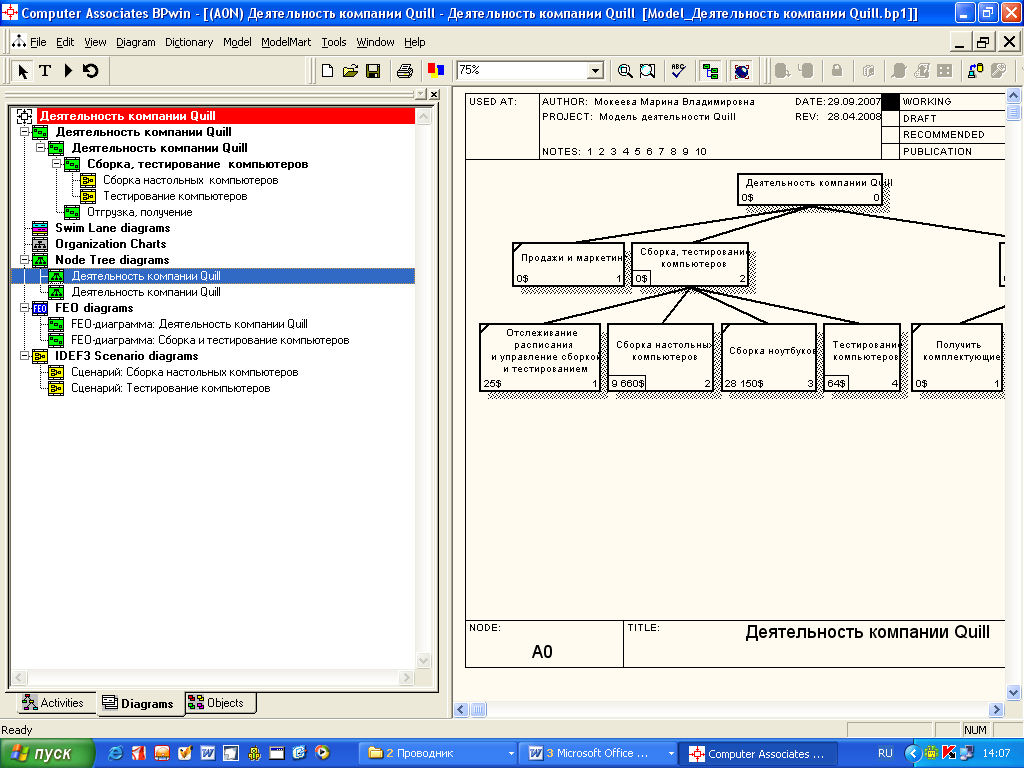Viewport: 1024px width, 768px height.
Task: Collapse the top-level Деятельность компании Quill node
Action: pos(24,132)
